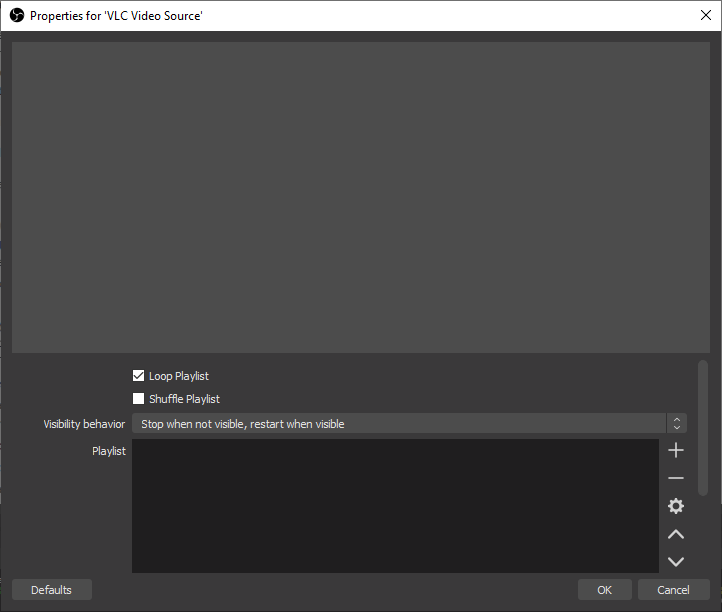Viewport: 722px width, 612px height.
Task: Enable the Shuffle Playlist checkbox
Action: 138,398
